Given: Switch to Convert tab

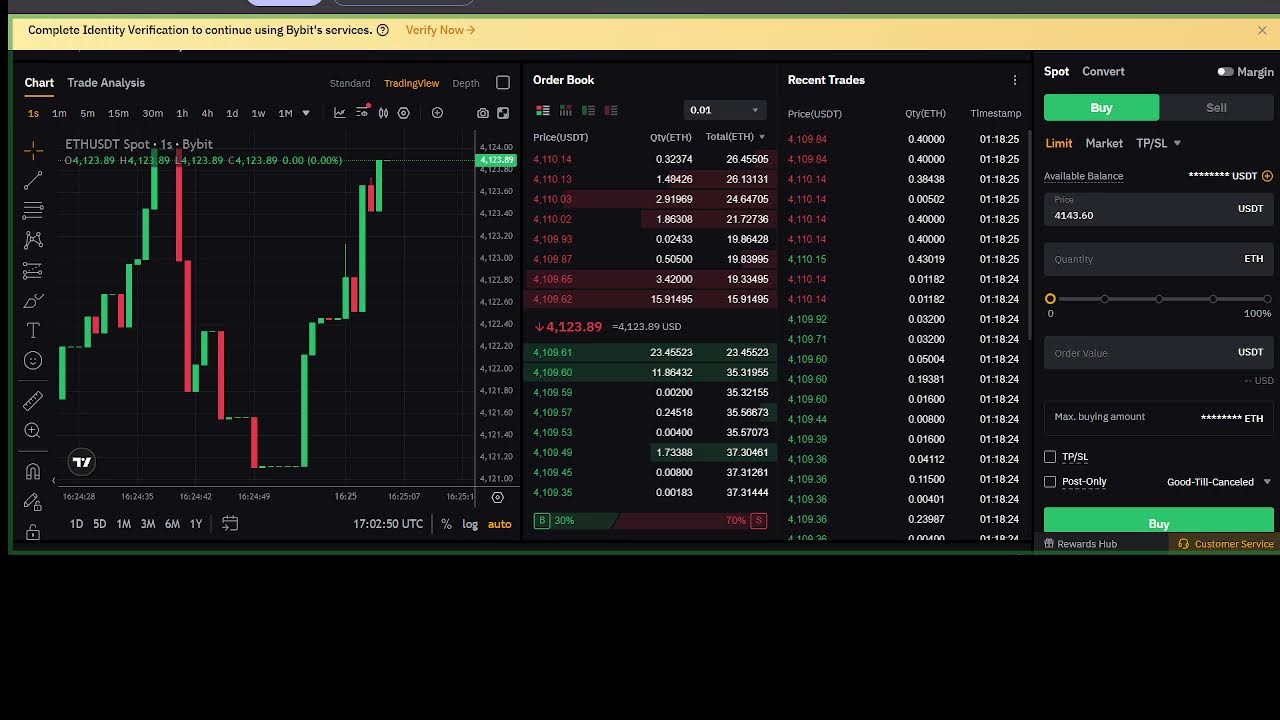Looking at the screenshot, I should coord(1103,72).
